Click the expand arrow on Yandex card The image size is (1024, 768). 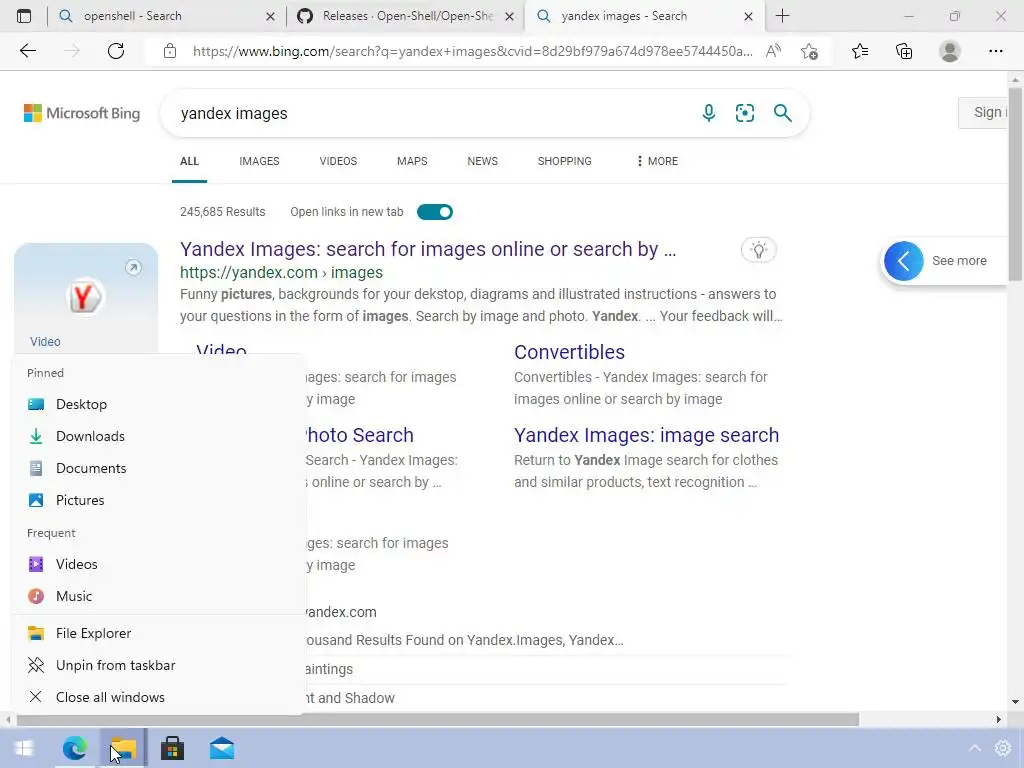click(x=133, y=267)
